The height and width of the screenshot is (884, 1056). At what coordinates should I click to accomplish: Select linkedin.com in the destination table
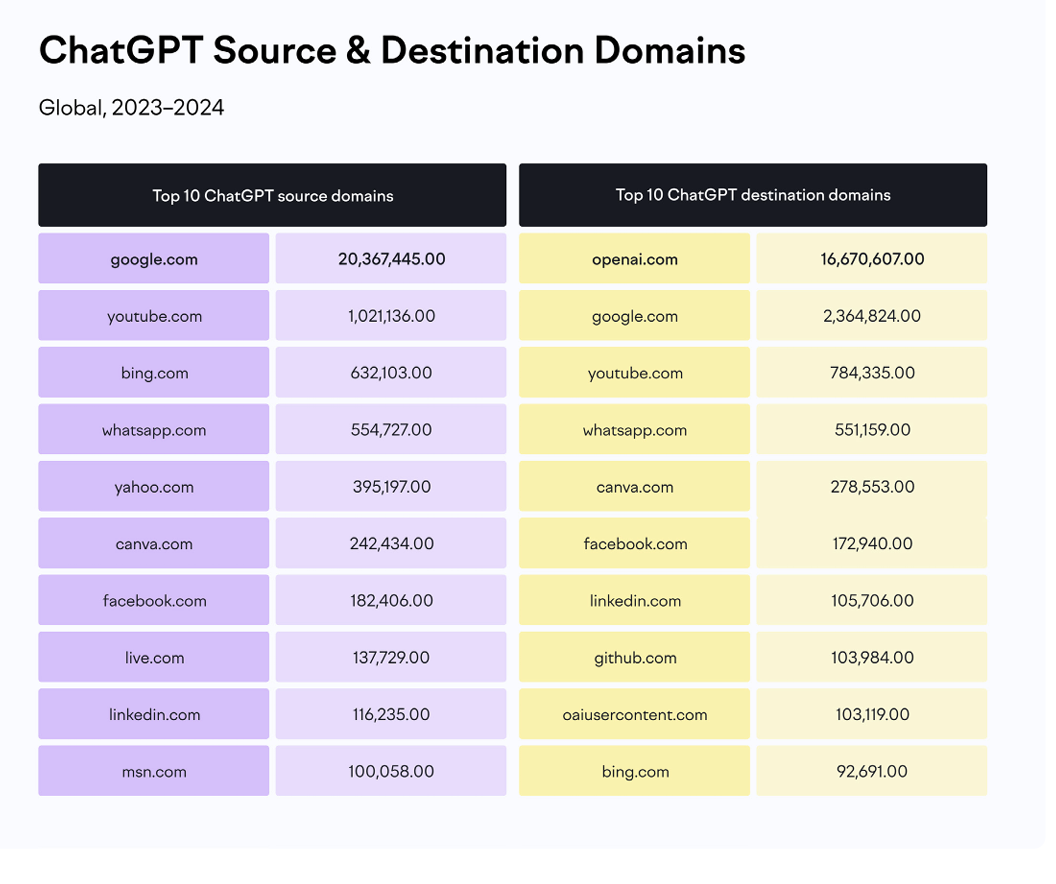[x=634, y=601]
